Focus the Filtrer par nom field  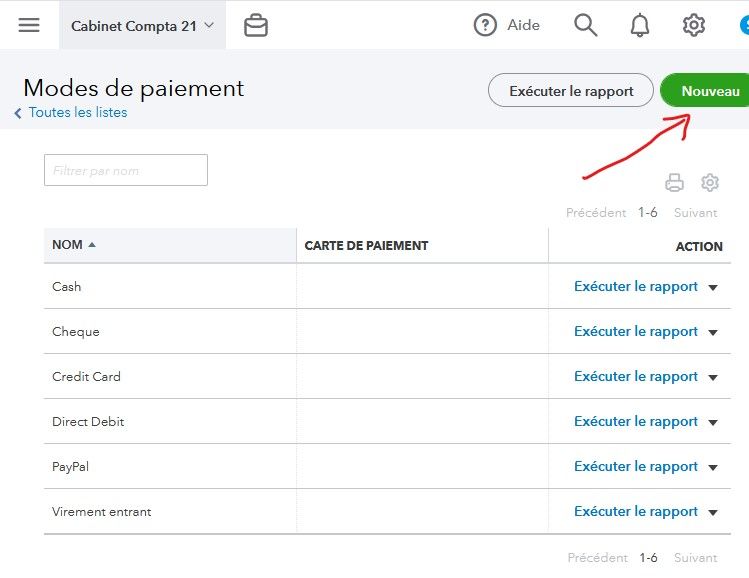coord(126,171)
